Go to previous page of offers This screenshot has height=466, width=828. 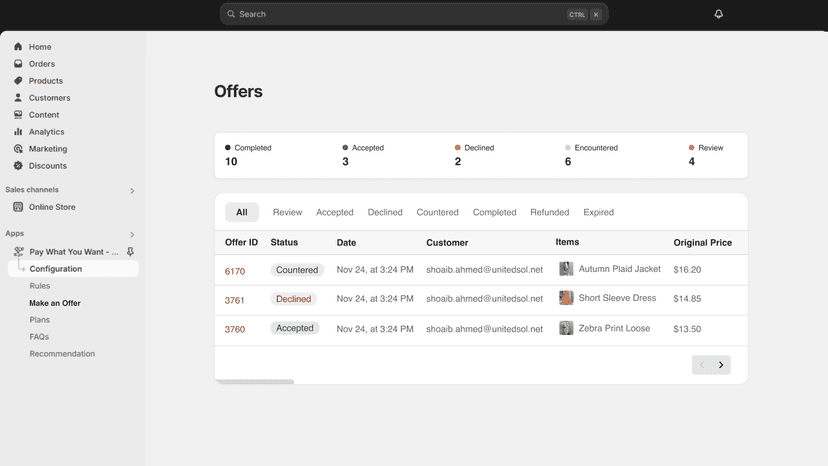pyautogui.click(x=702, y=365)
